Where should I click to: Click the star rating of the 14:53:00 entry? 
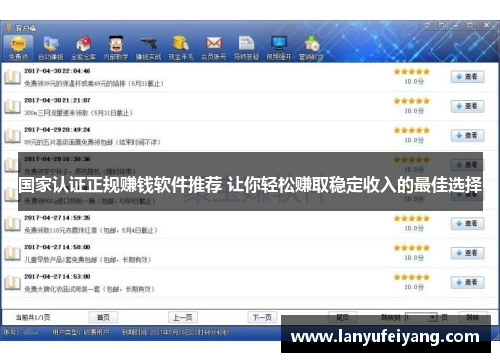coord(412,277)
